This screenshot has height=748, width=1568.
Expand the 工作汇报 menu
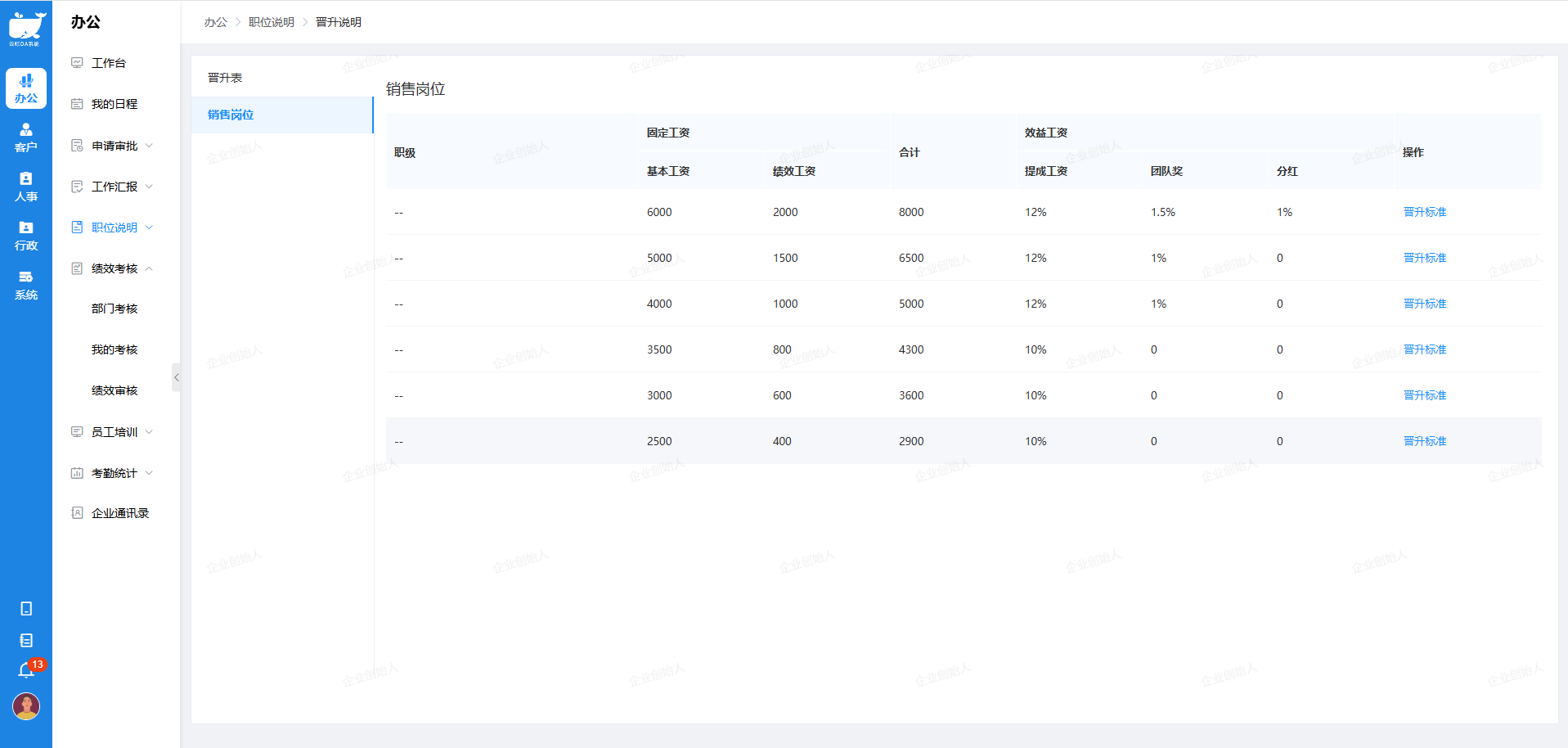click(x=115, y=187)
